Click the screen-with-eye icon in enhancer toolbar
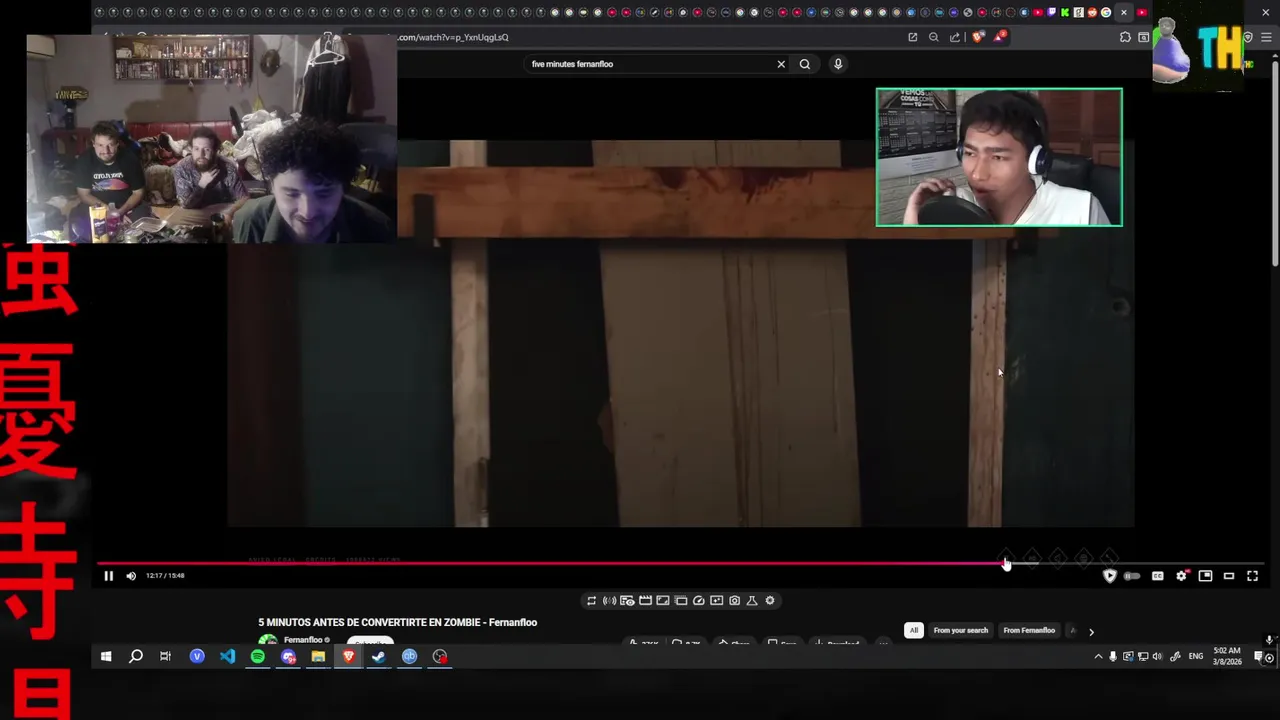This screenshot has height=720, width=1280. [627, 600]
